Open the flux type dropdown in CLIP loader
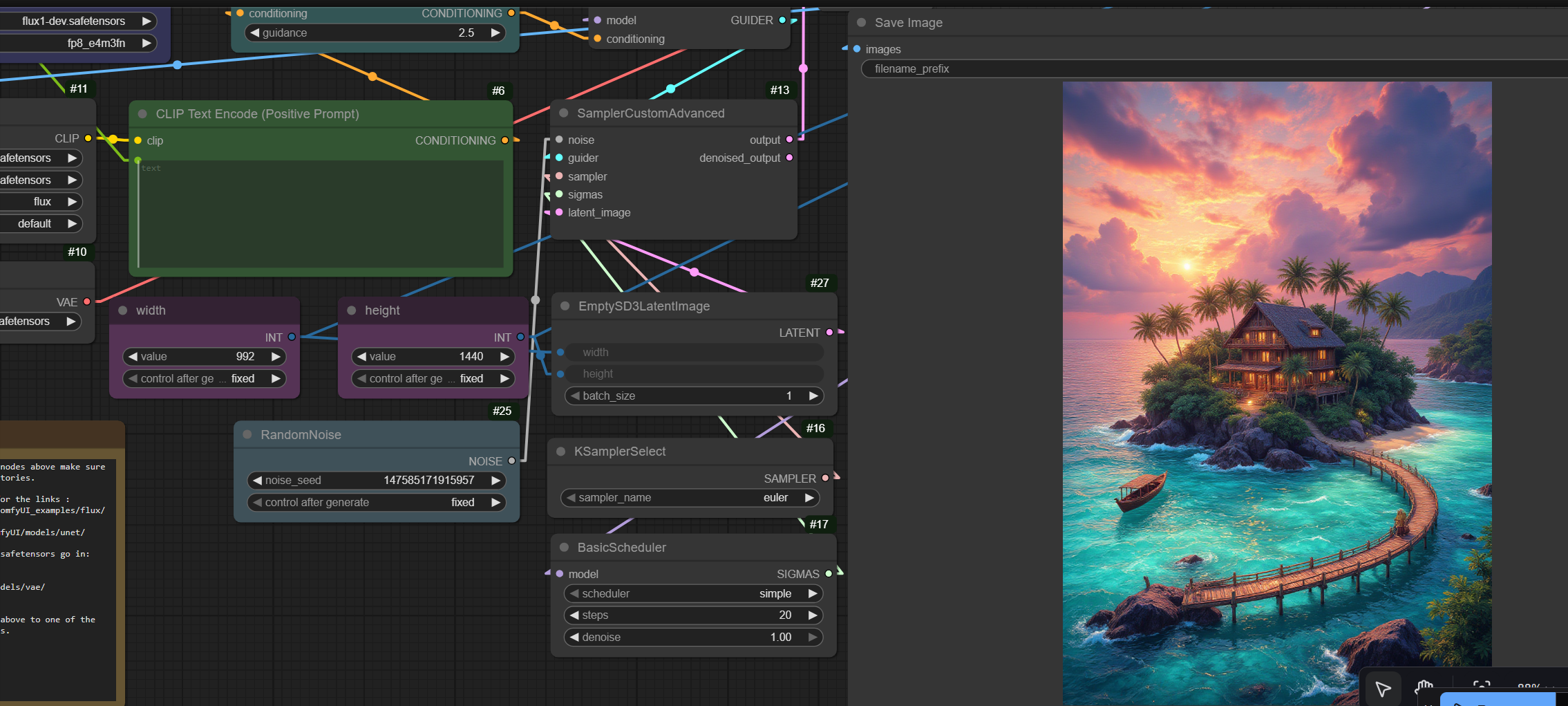1568x706 pixels. [x=40, y=202]
